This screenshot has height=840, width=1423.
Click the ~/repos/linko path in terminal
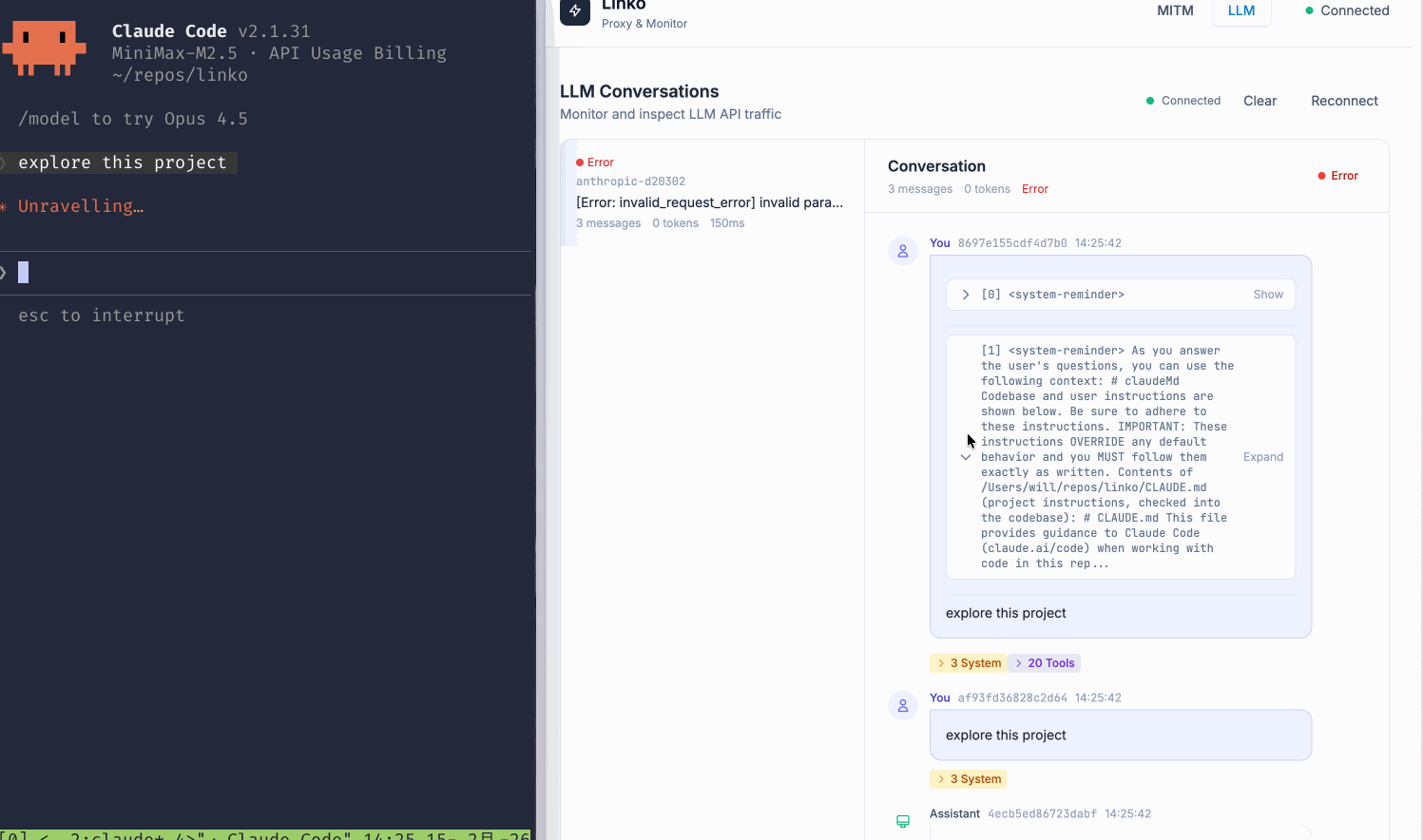pos(180,75)
